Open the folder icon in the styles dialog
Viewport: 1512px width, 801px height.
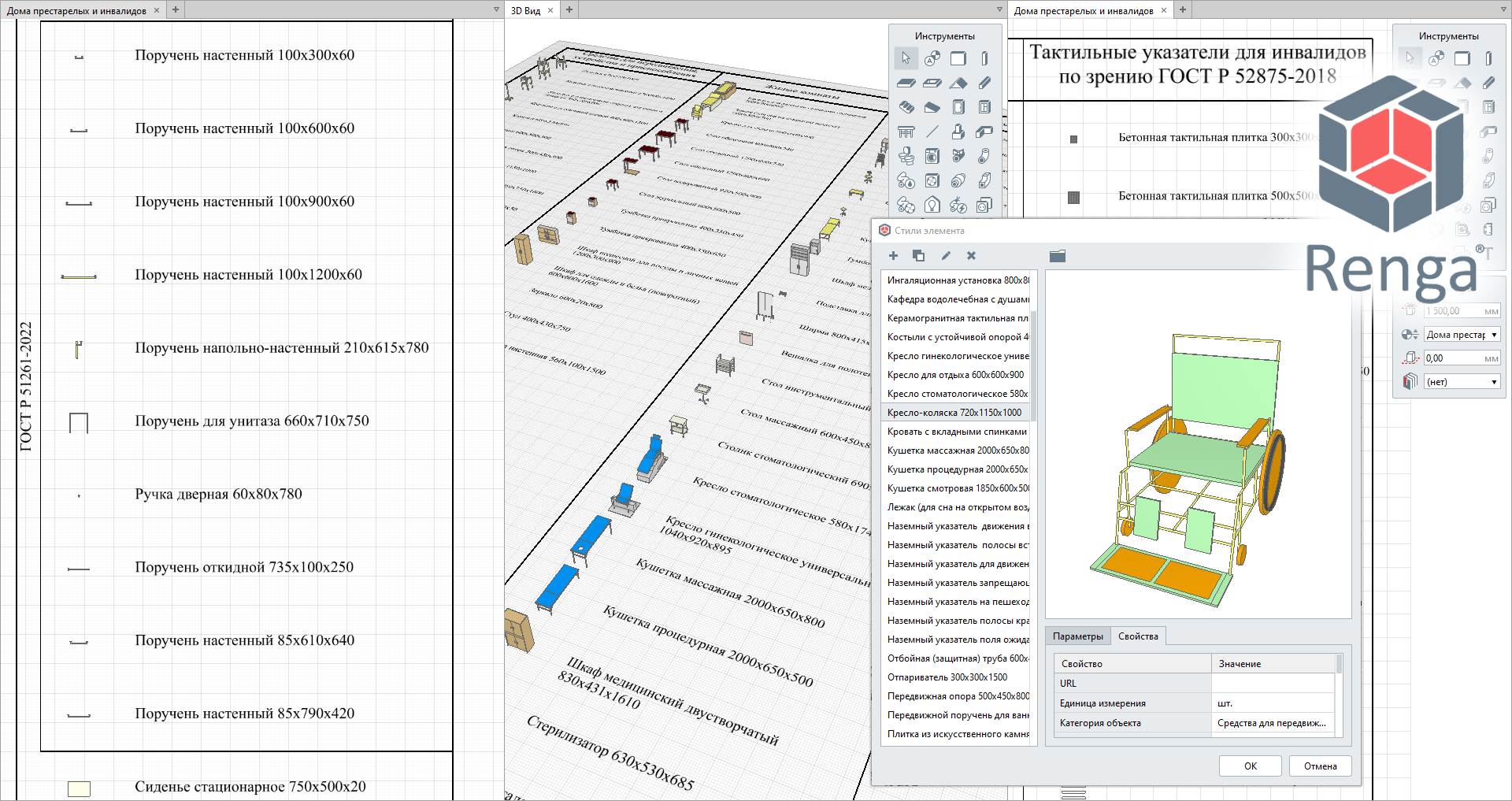pyautogui.click(x=1058, y=256)
